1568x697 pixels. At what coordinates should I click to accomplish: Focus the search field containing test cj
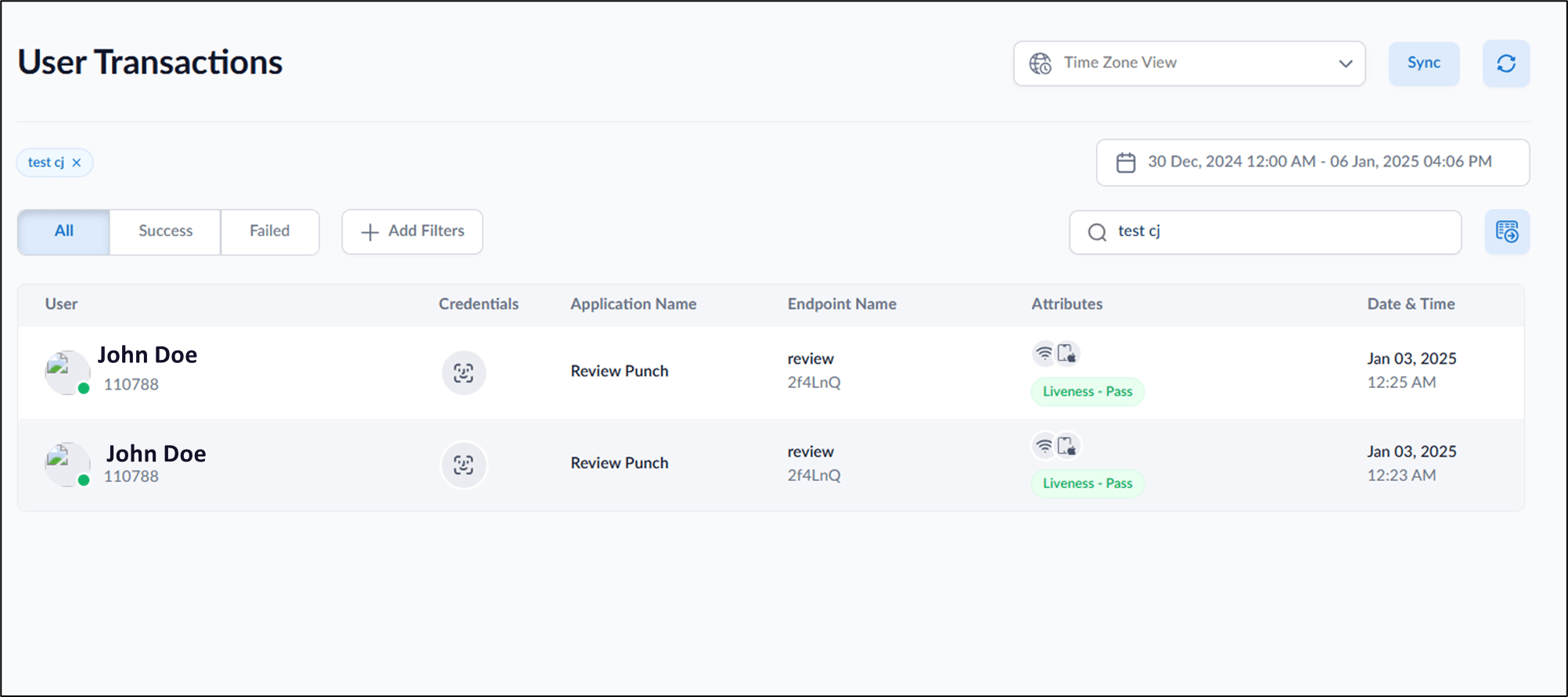pyautogui.click(x=1265, y=232)
